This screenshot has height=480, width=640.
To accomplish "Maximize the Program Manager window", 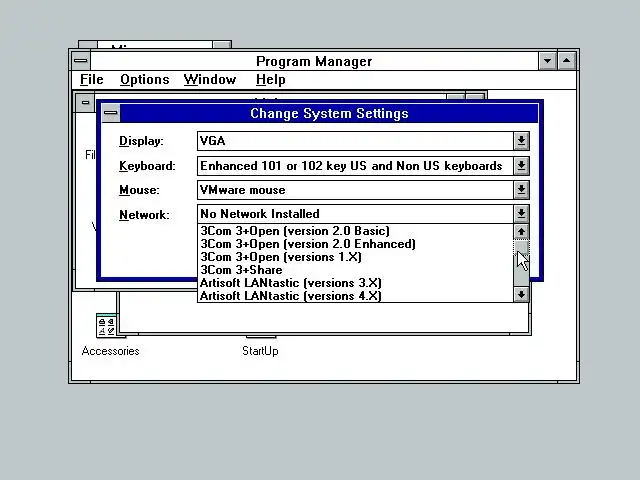I will [x=567, y=61].
